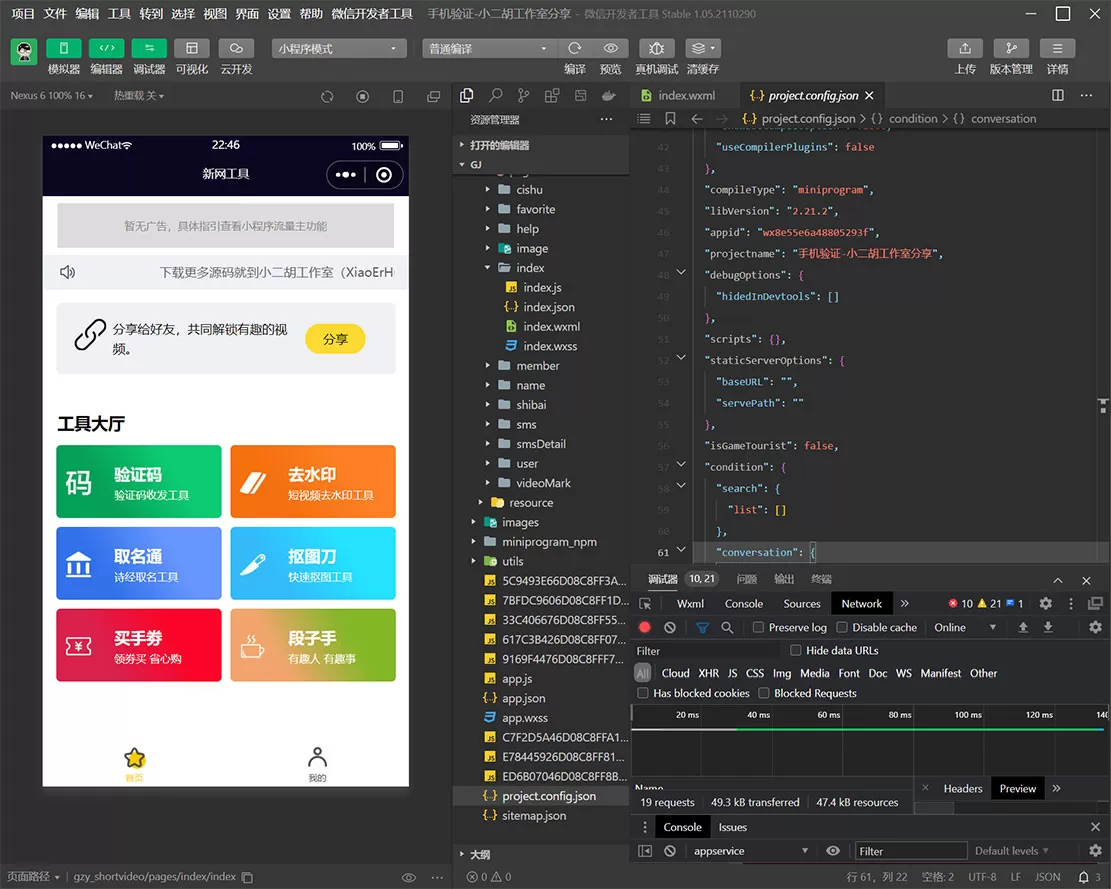1111x889 pixels.
Task: Click the yellow 分享 button in simulator
Action: 335,339
